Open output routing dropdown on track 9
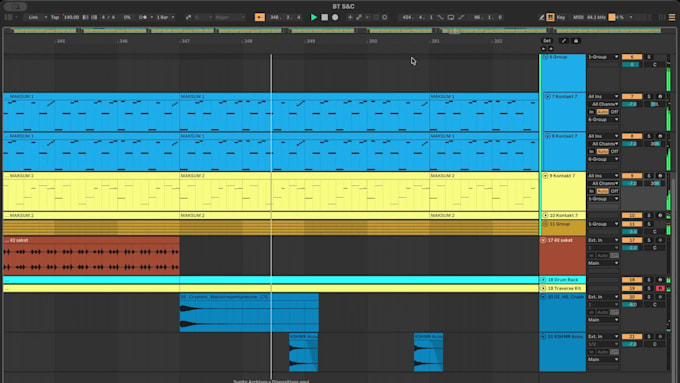This screenshot has width=680, height=383. point(603,199)
